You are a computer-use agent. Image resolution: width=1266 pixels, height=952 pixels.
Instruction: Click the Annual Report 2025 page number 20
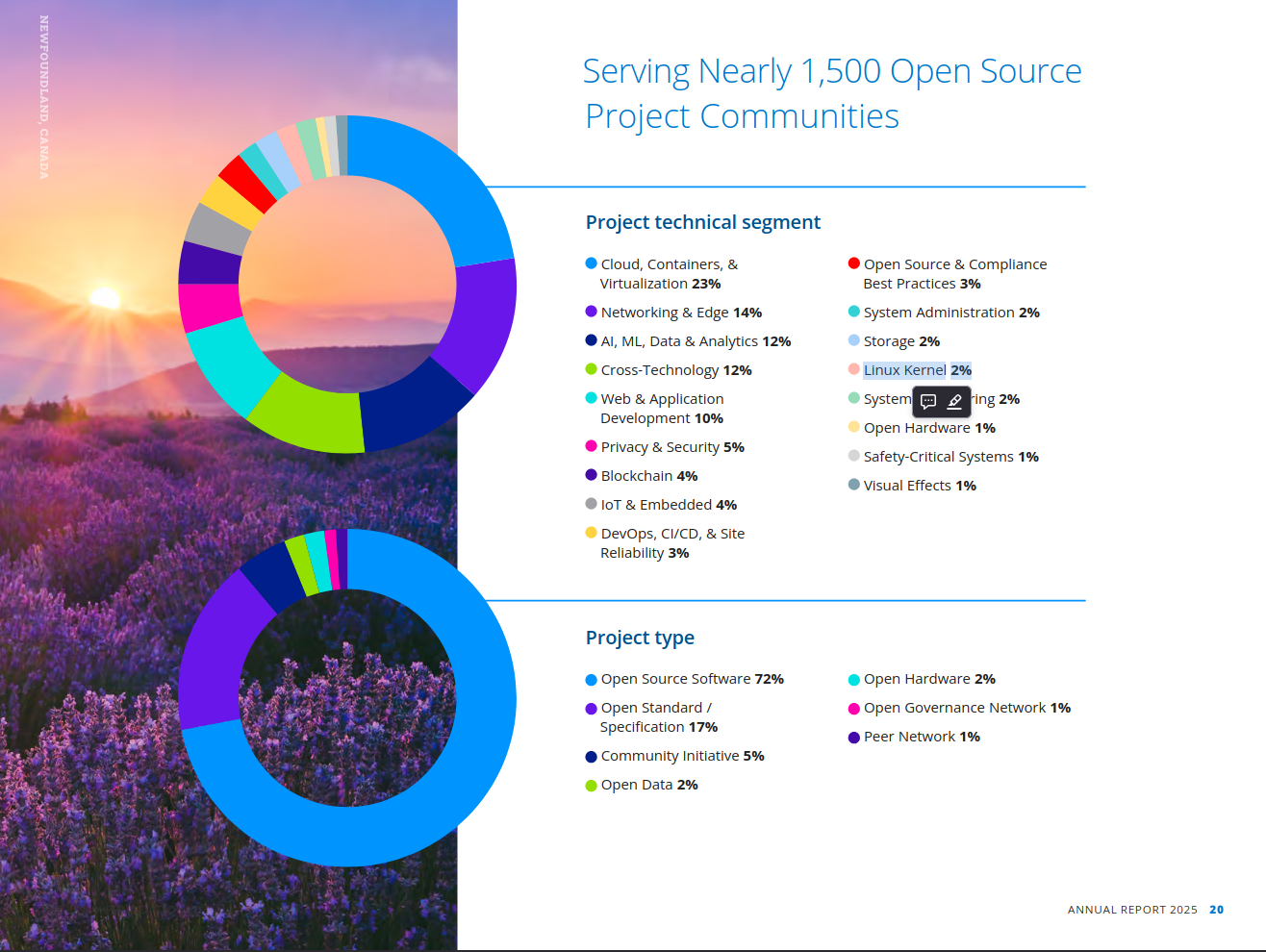tap(1216, 910)
